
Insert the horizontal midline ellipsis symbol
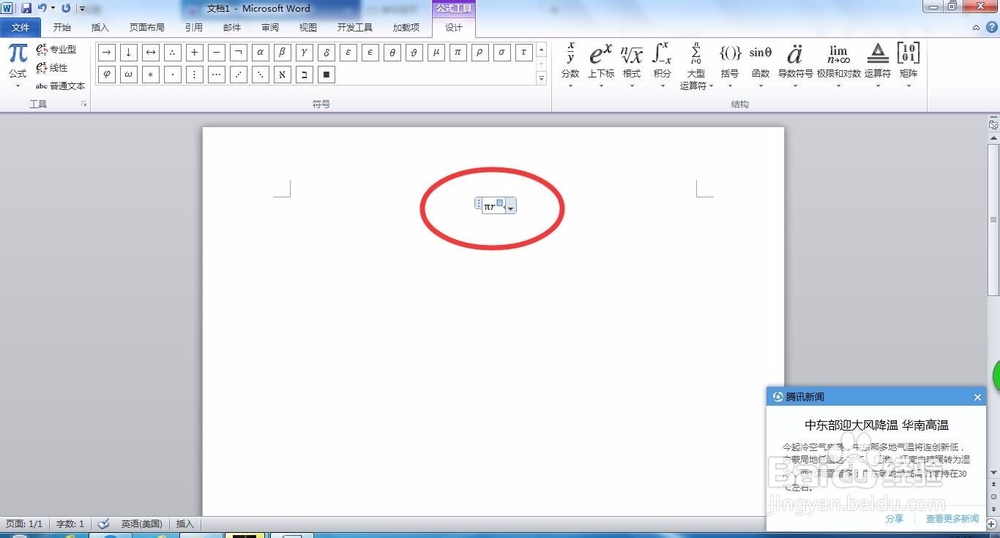[x=216, y=75]
